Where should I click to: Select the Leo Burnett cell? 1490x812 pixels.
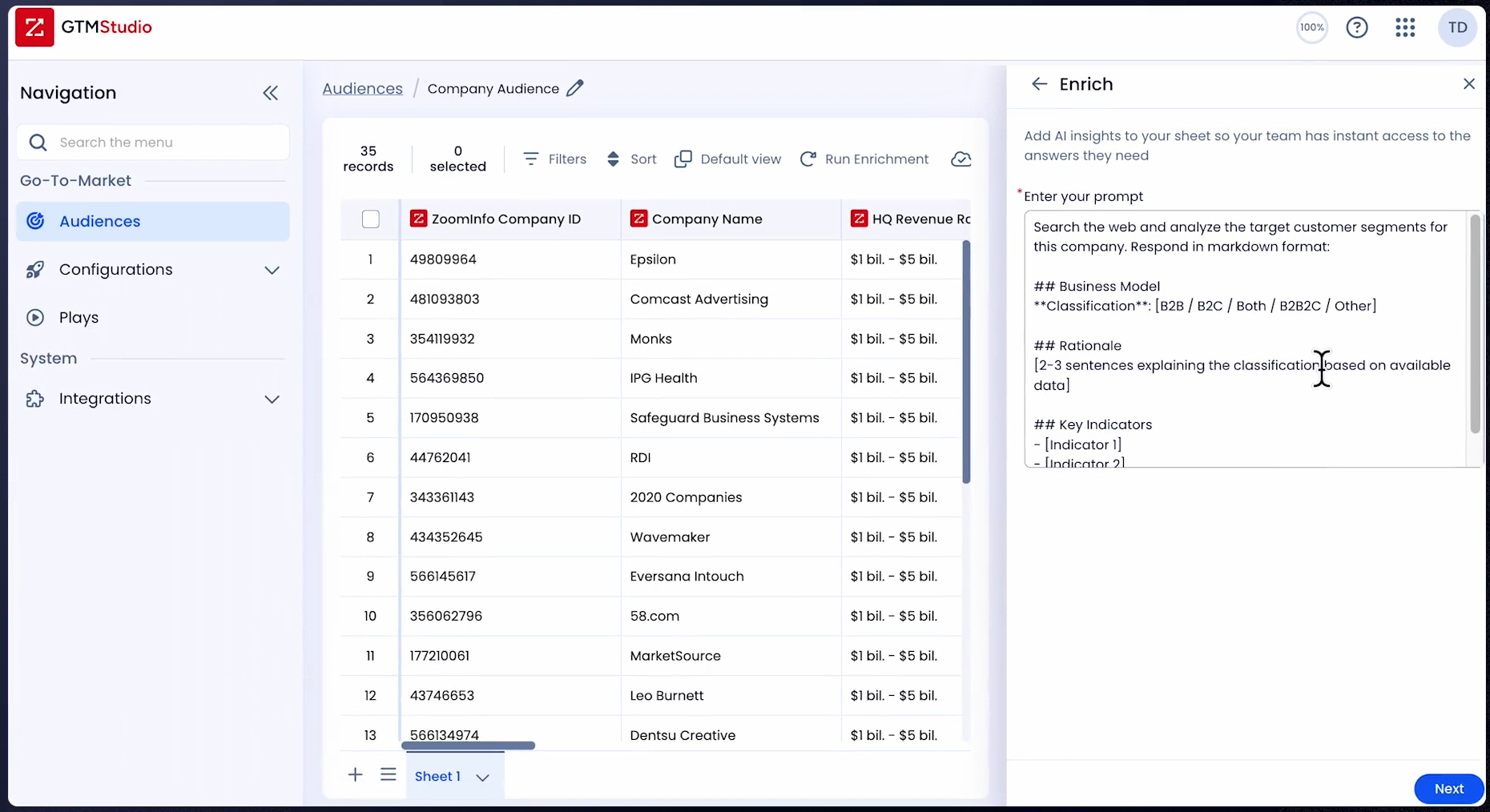pos(731,695)
